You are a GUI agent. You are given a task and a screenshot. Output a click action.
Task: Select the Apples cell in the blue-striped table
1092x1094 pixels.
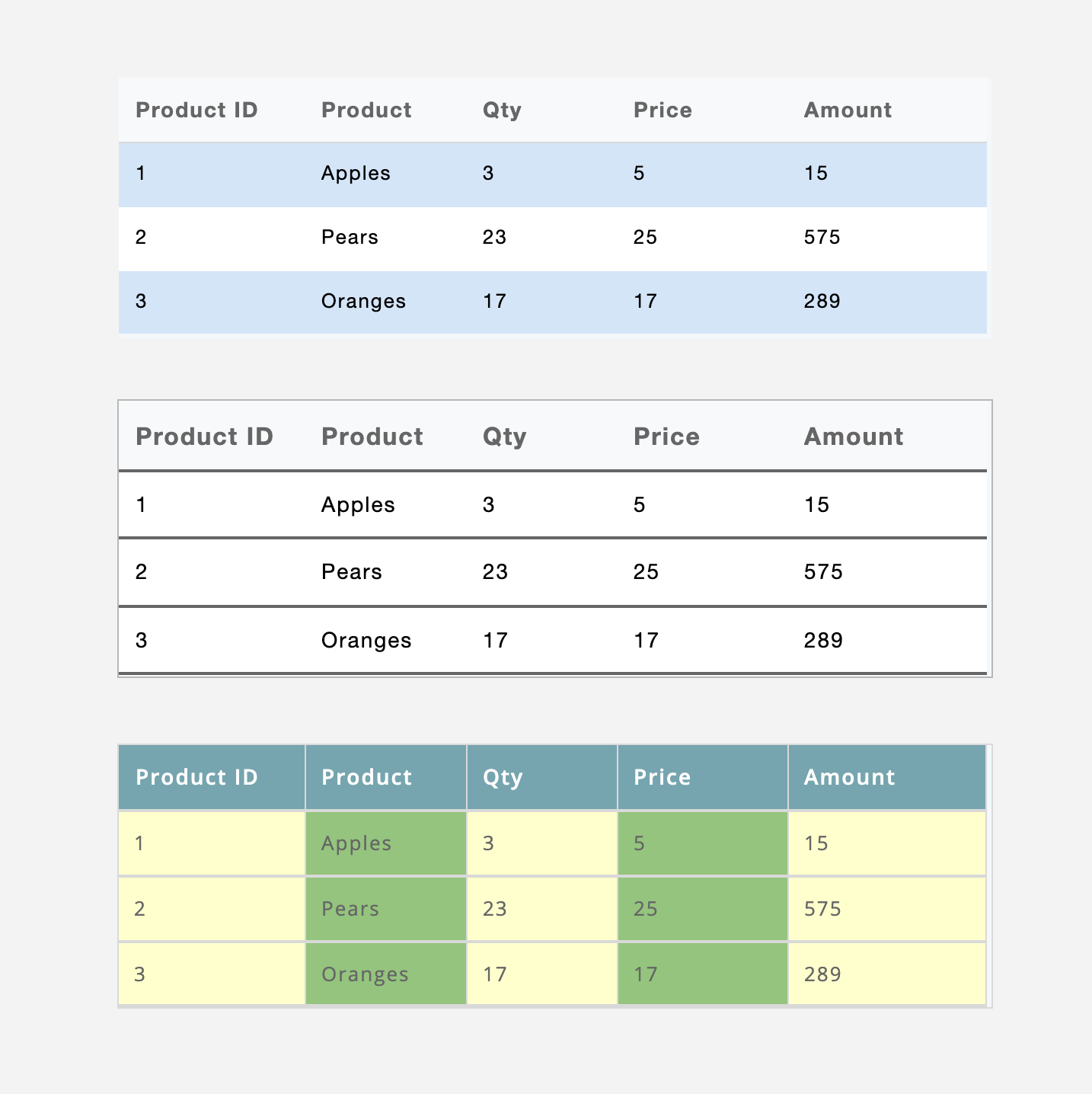[x=356, y=174]
